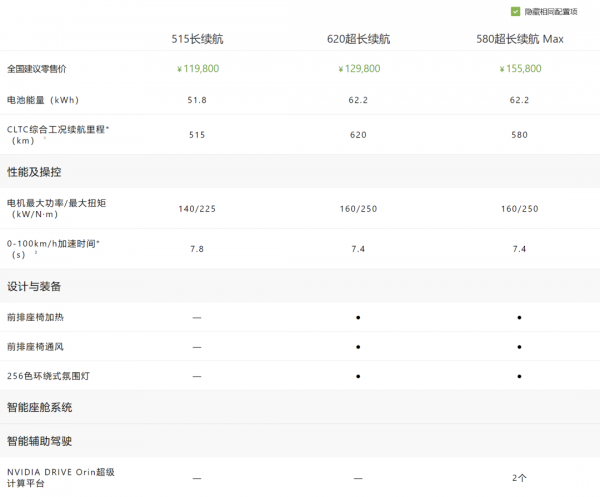Select the 580超长续航 Max column header

pos(519,40)
